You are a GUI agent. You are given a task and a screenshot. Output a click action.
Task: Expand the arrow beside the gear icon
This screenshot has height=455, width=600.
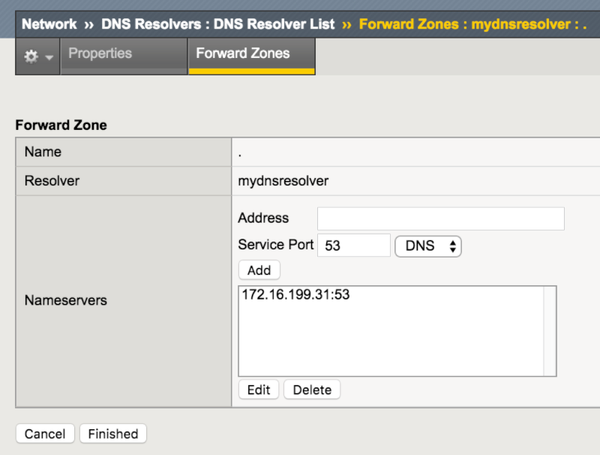point(47,57)
